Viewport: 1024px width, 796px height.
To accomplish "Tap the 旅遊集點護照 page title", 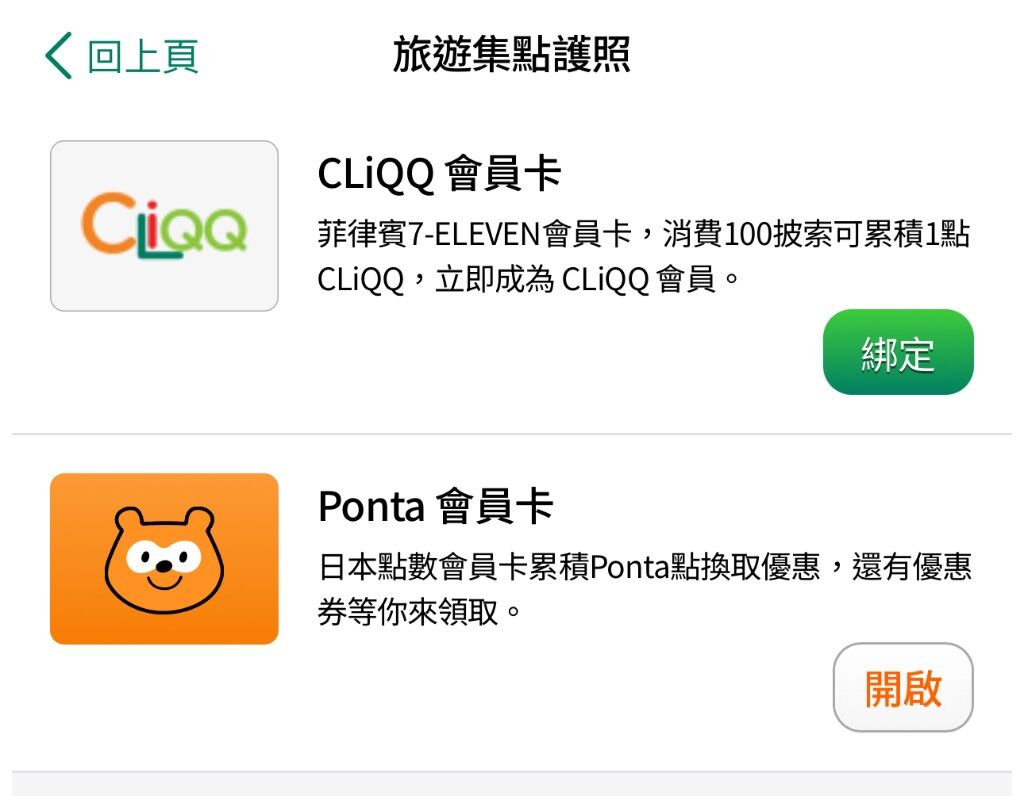I will pos(511,55).
